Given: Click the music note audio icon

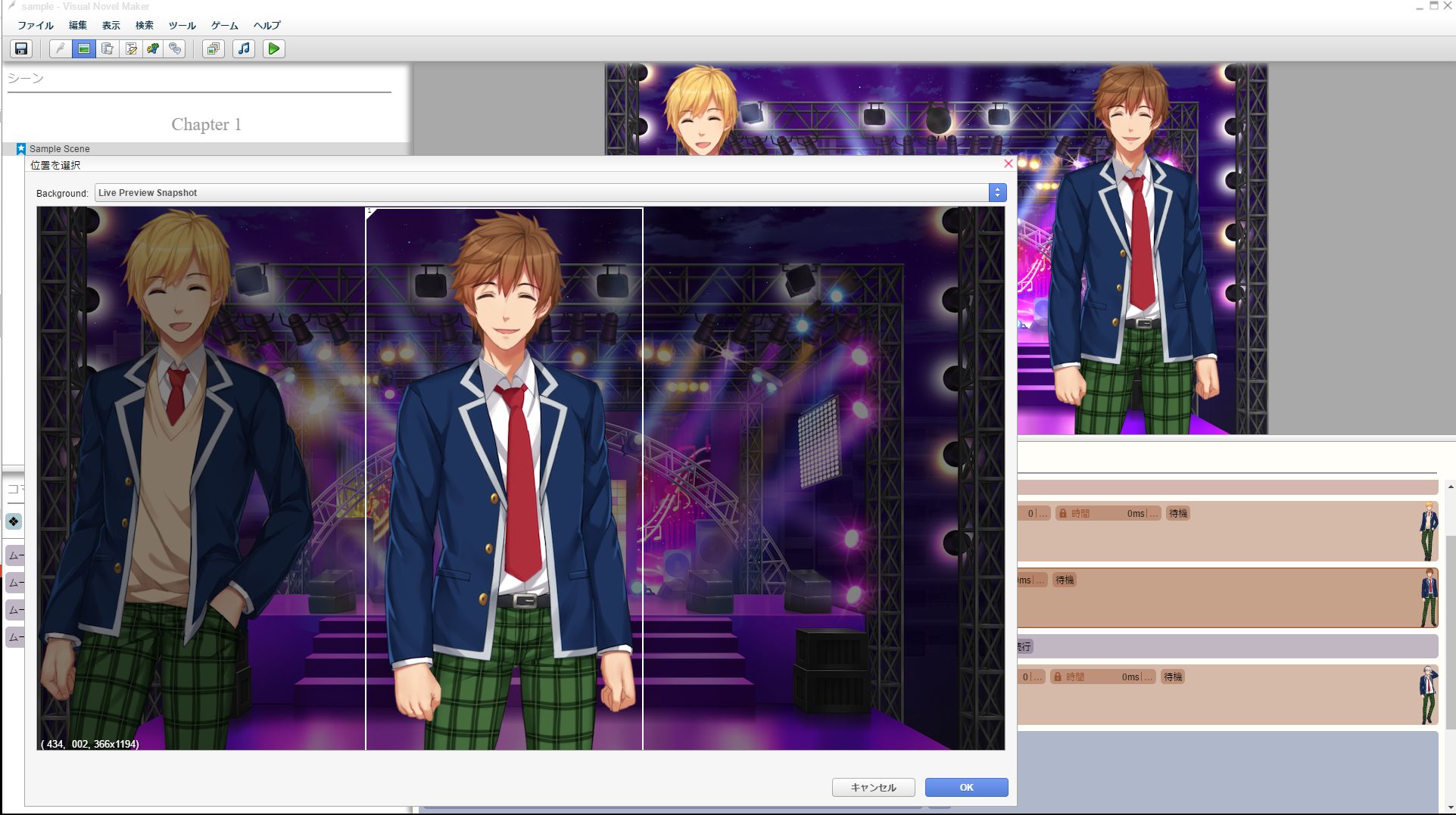Looking at the screenshot, I should coord(244,49).
